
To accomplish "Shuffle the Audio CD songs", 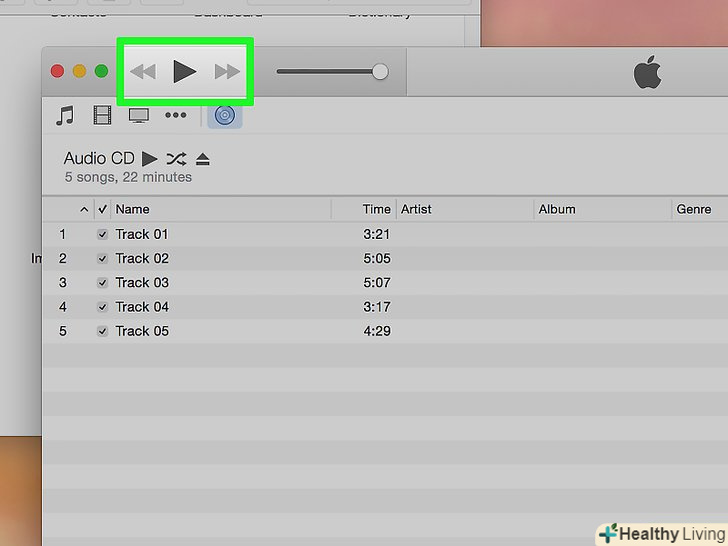I will 176,159.
